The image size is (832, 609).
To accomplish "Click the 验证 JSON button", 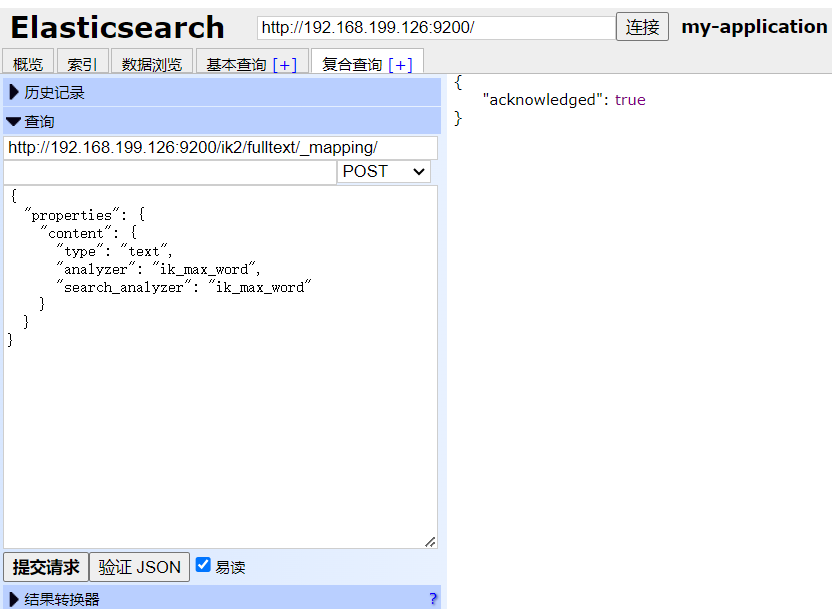I will pyautogui.click(x=140, y=567).
